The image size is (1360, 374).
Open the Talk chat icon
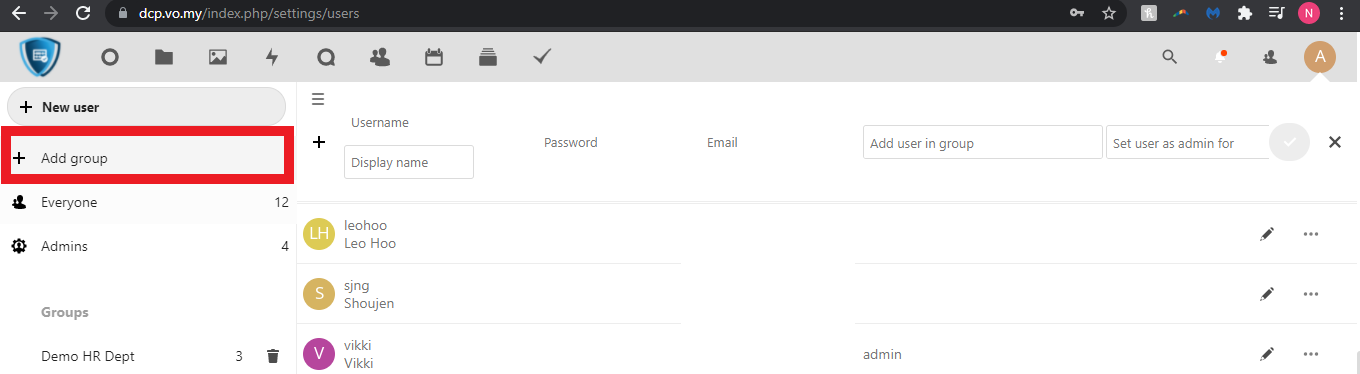326,57
